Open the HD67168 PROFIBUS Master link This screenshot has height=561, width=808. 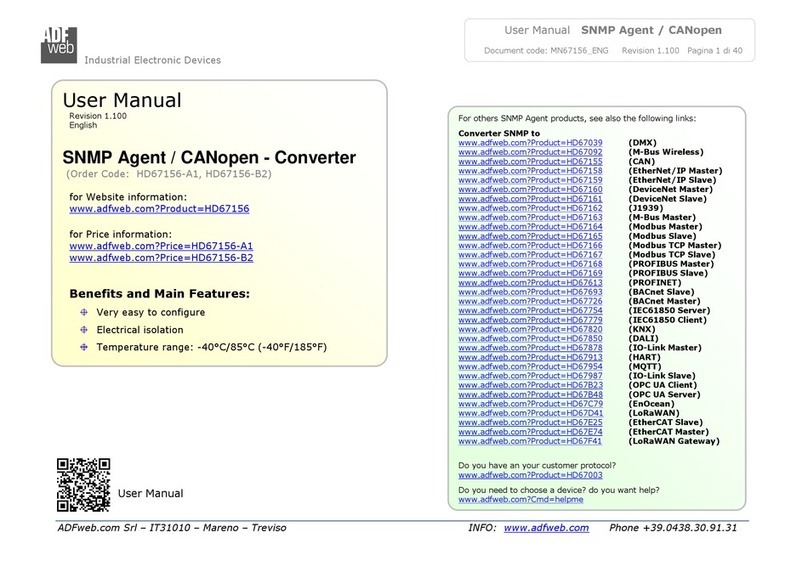click(530, 264)
